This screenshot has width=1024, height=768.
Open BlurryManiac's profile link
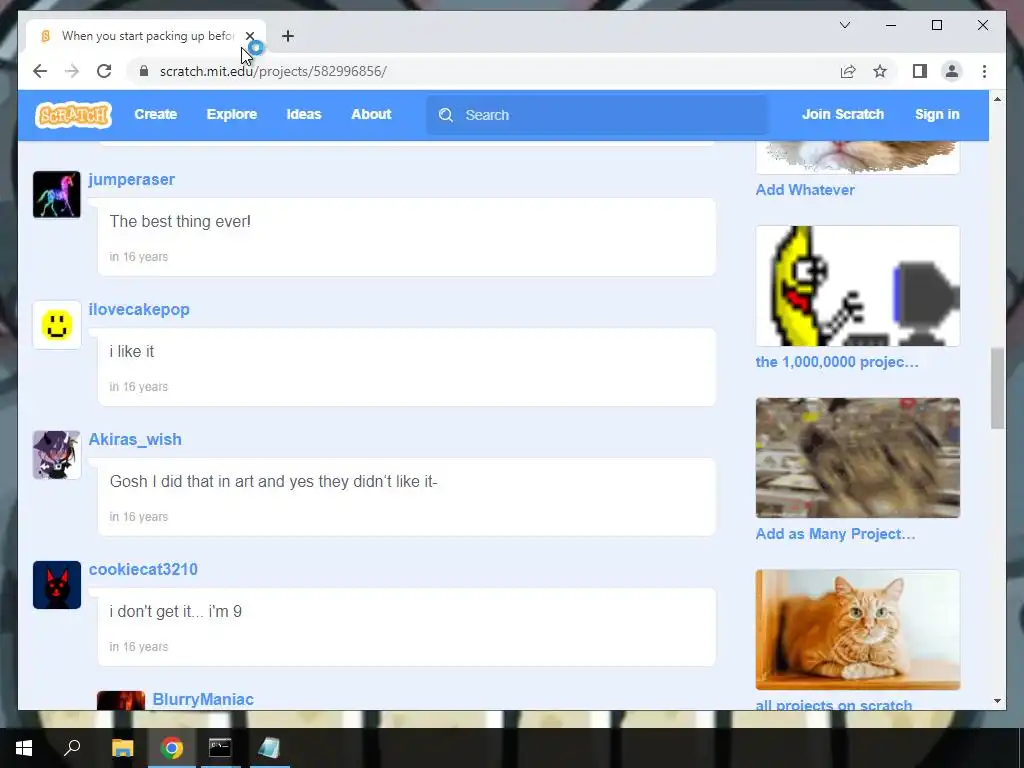(203, 699)
